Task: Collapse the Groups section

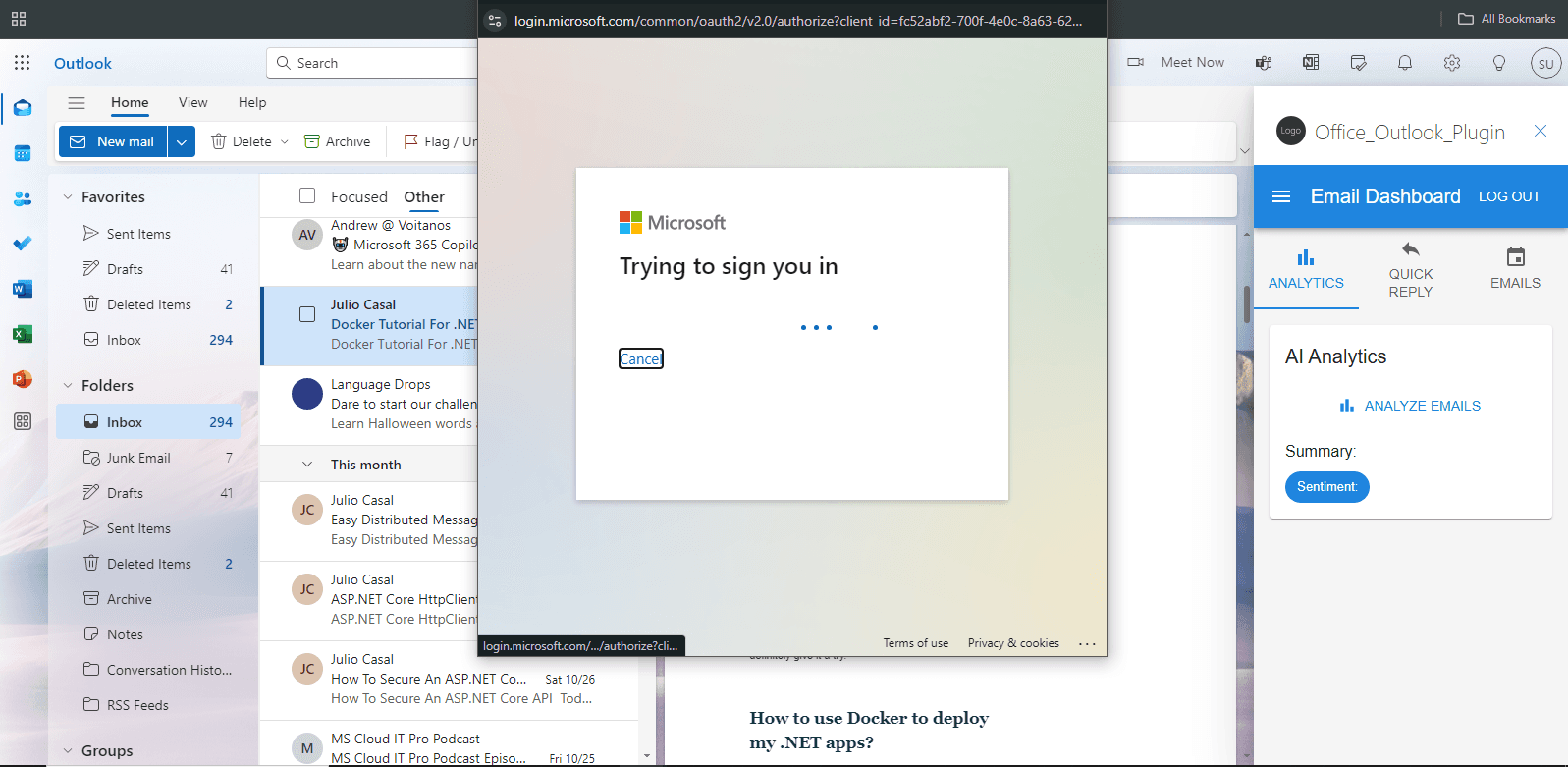Action: [x=68, y=750]
